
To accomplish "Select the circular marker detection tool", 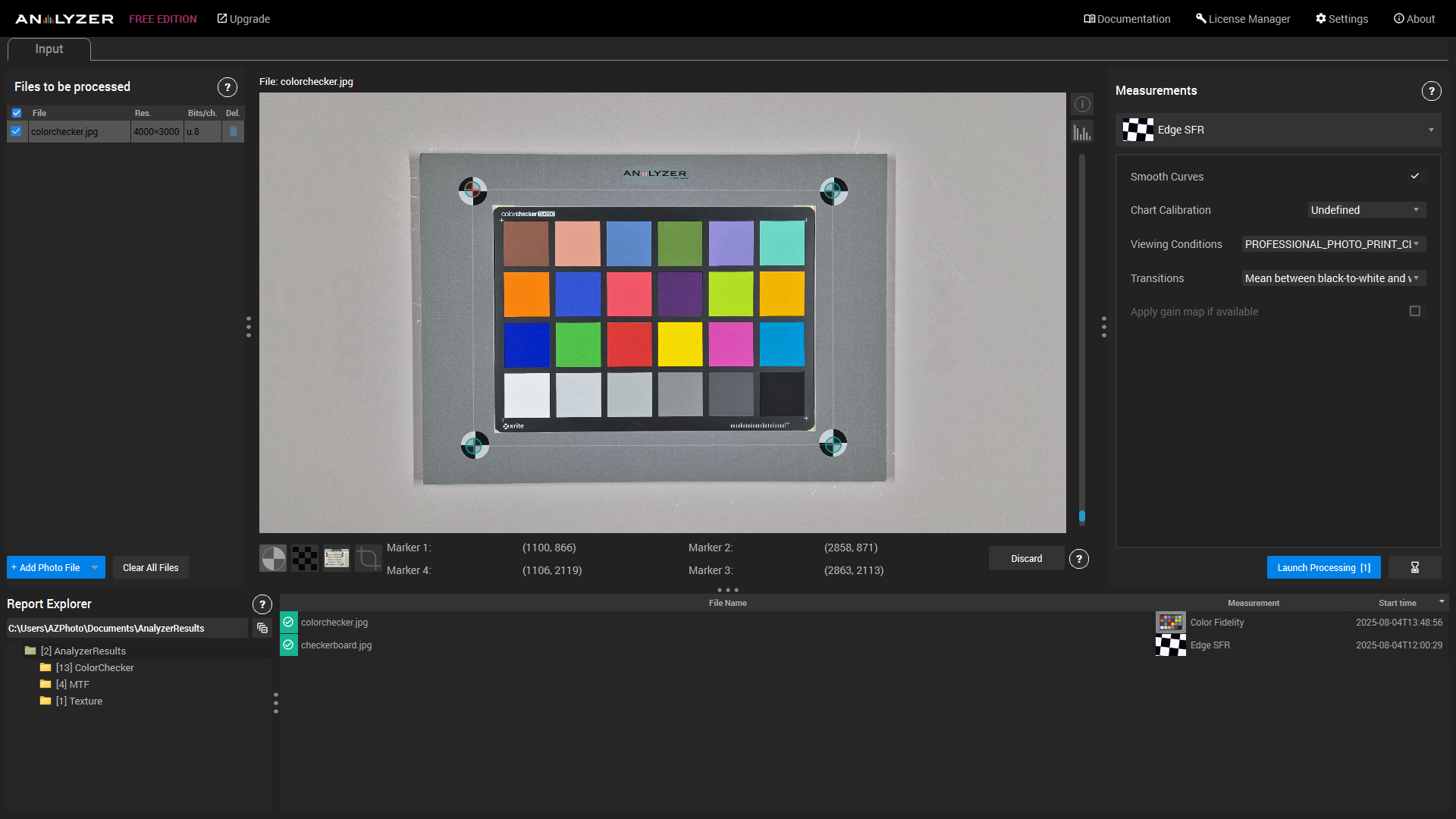I will (x=273, y=559).
